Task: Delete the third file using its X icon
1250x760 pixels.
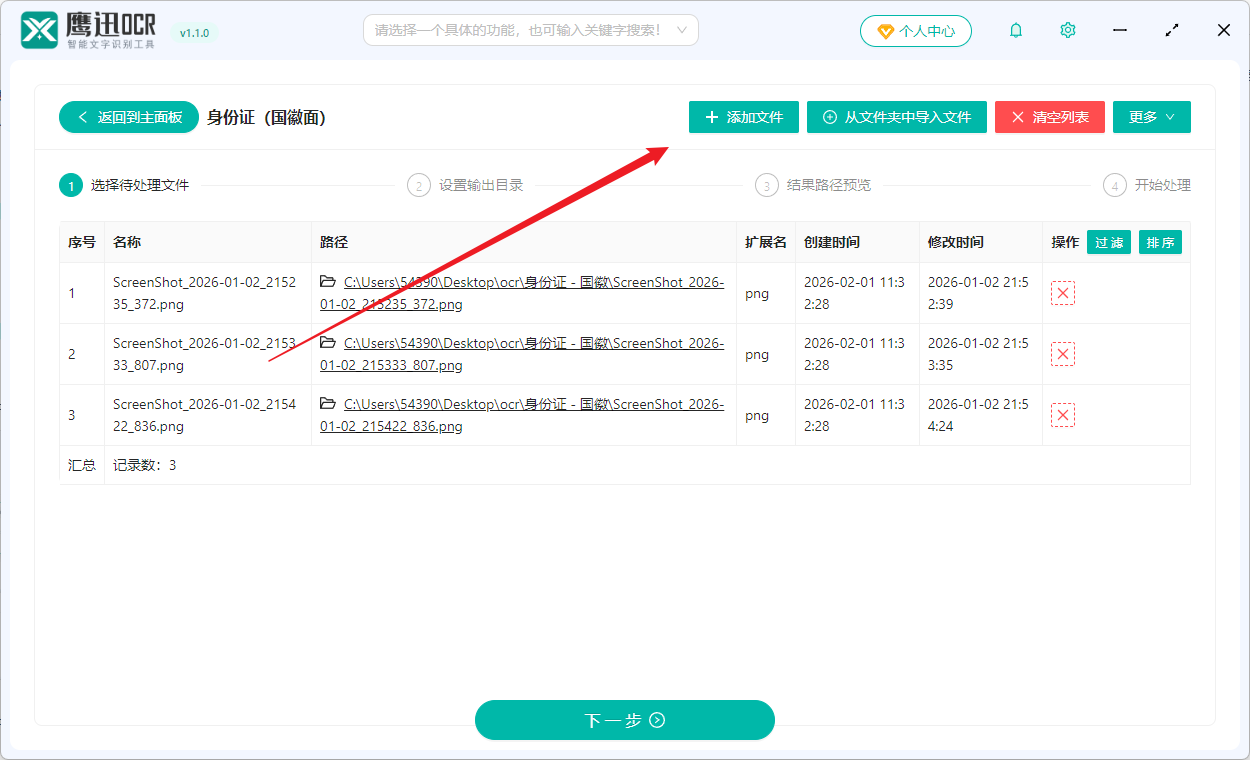Action: point(1063,414)
